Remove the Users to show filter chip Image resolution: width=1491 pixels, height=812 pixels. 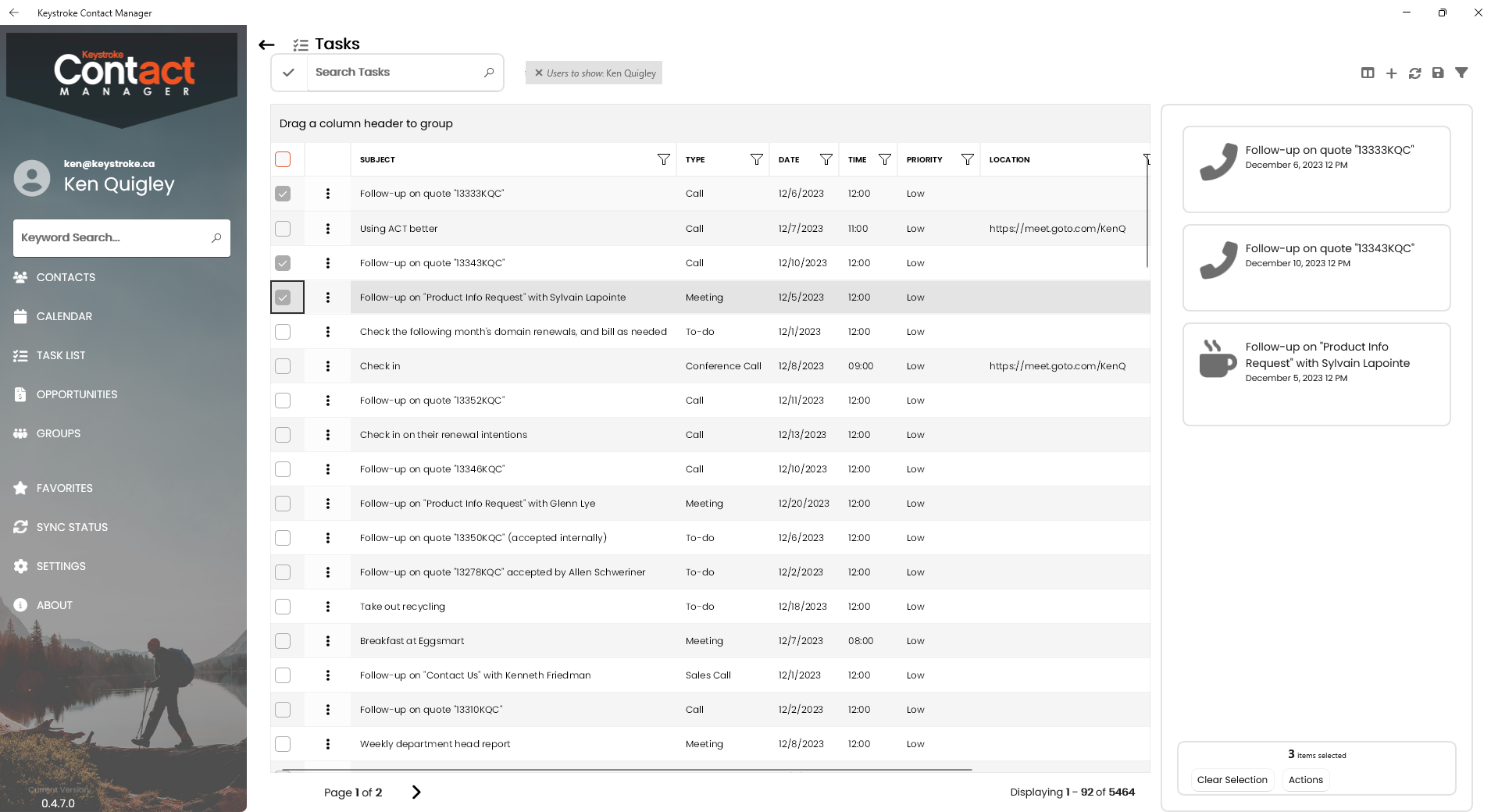click(538, 73)
